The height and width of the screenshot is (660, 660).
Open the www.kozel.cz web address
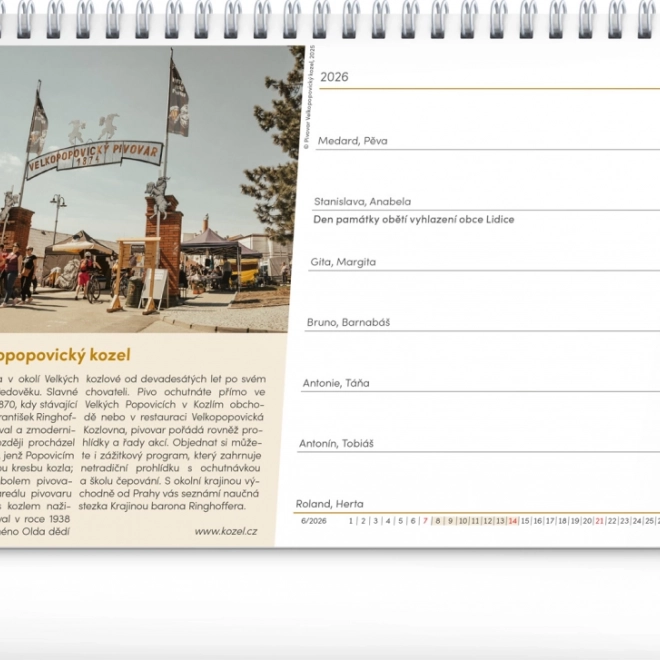click(x=226, y=531)
